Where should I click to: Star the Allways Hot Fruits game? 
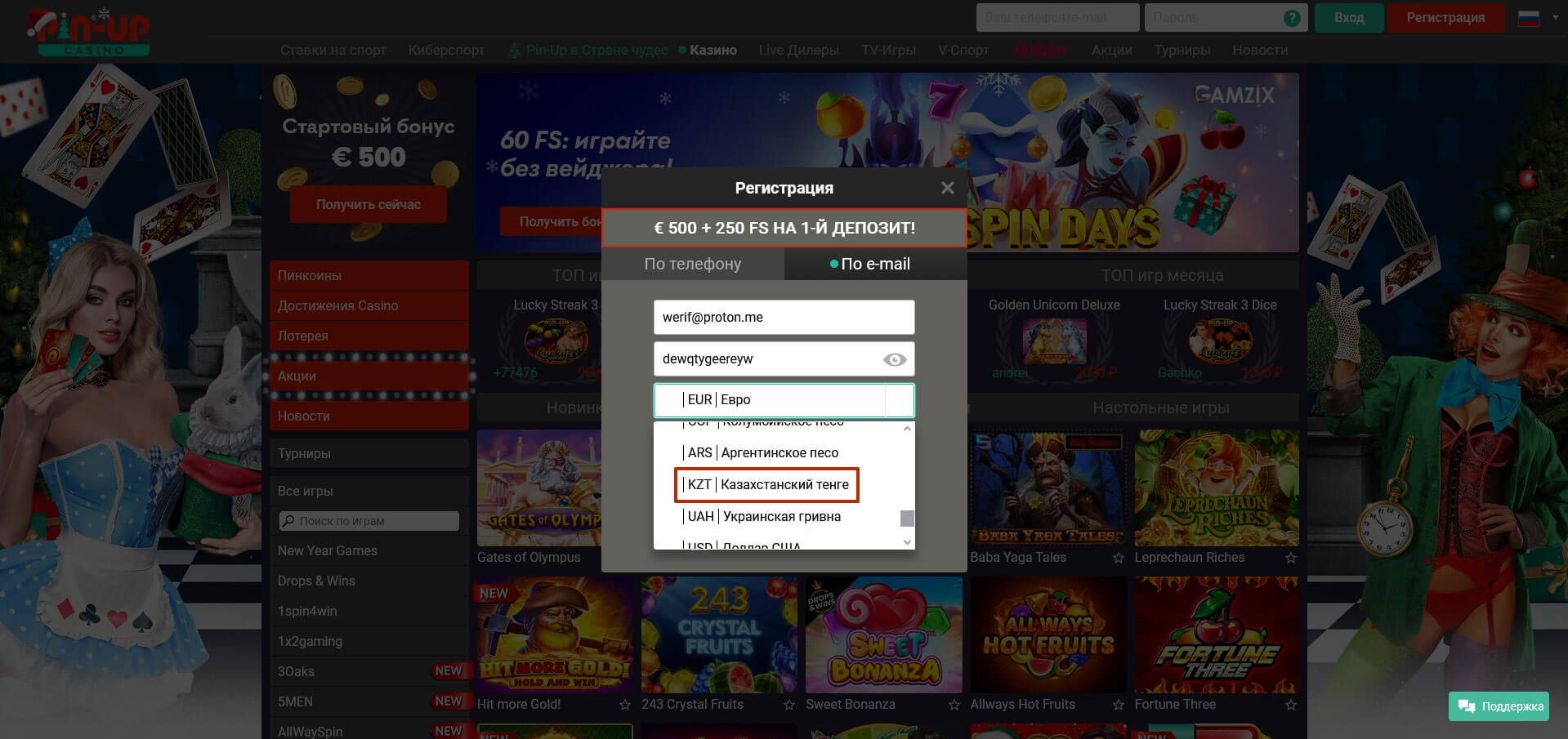[1118, 705]
